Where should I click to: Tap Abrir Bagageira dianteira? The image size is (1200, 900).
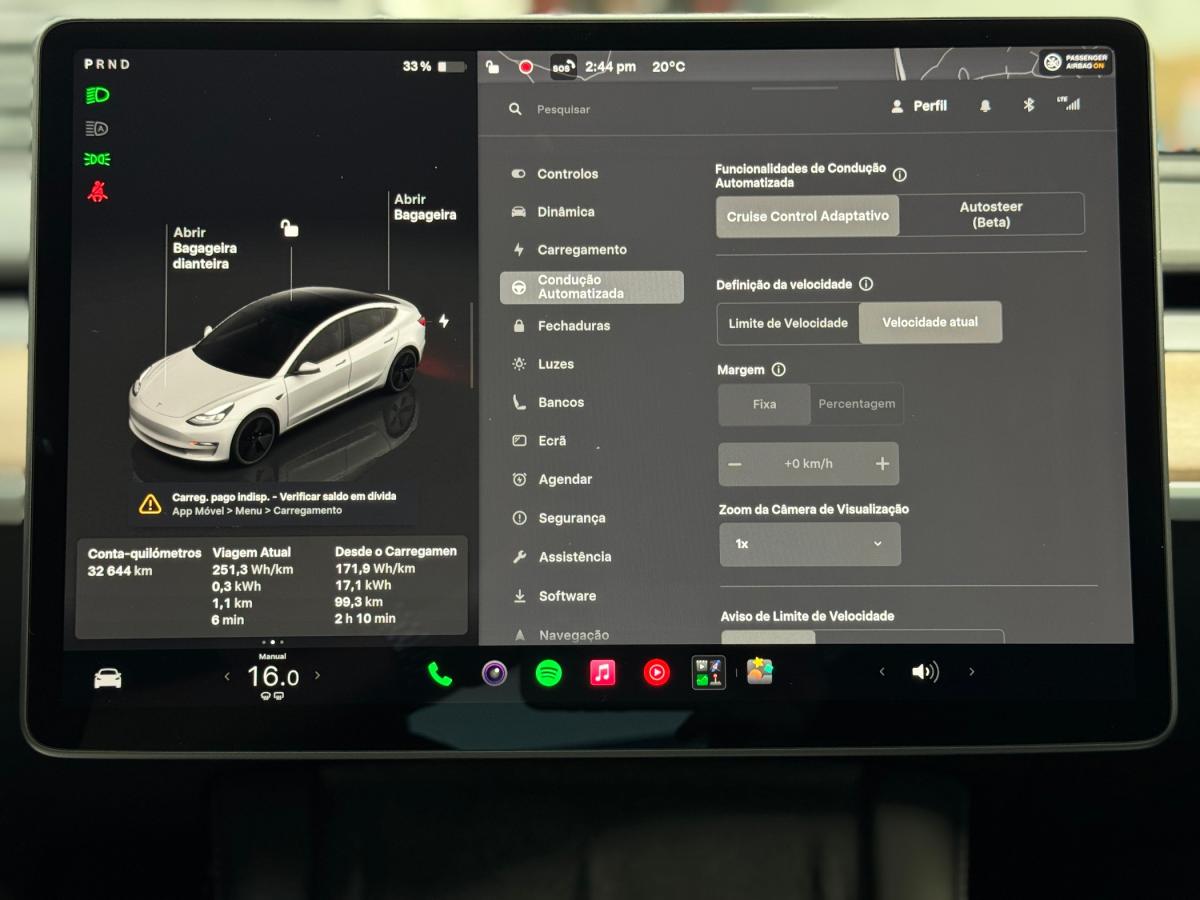click(x=205, y=248)
